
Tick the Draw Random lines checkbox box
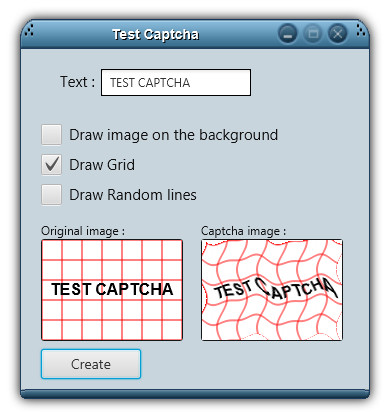point(51,195)
